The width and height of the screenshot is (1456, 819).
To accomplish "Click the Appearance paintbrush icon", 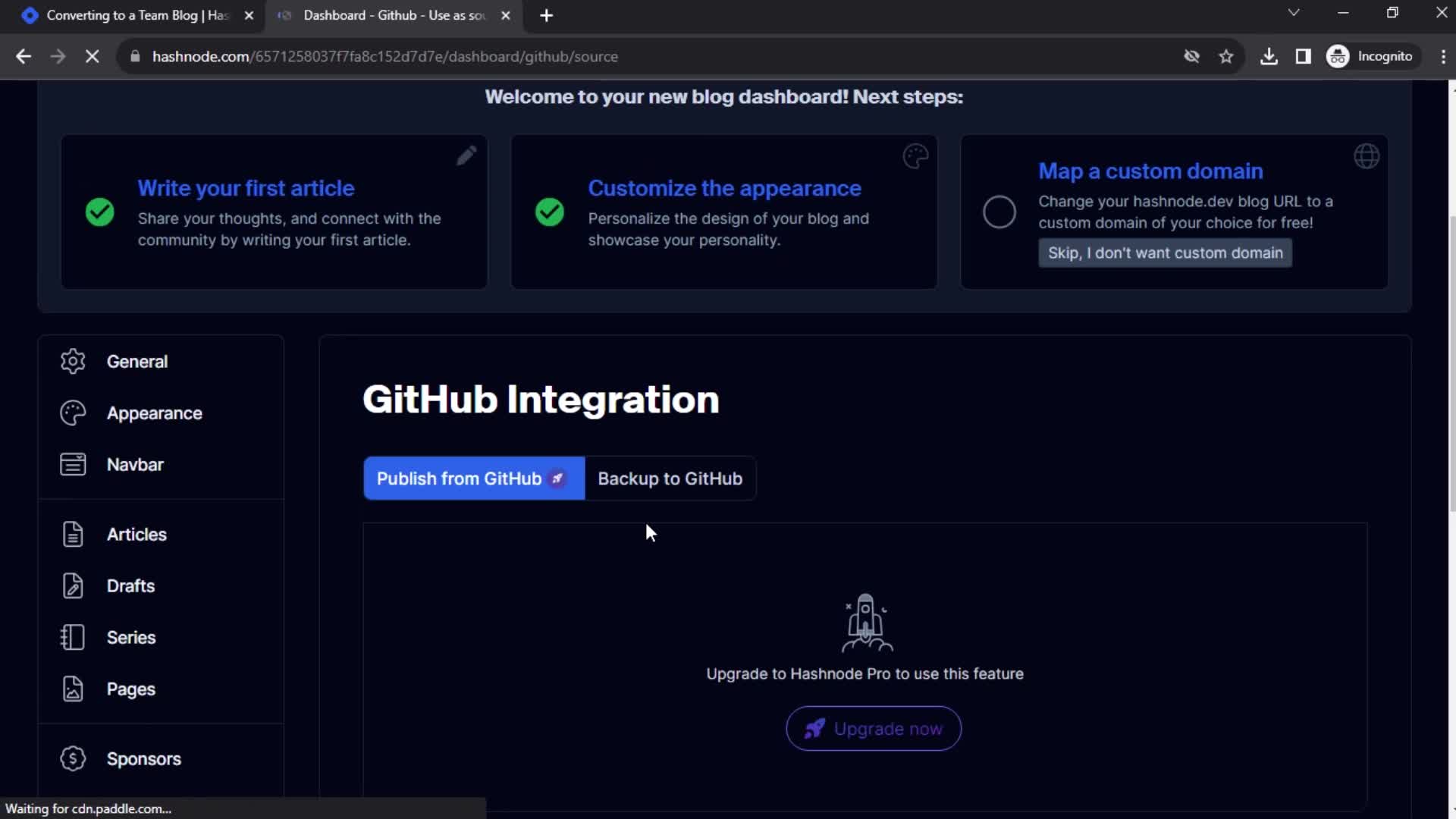I will point(73,413).
